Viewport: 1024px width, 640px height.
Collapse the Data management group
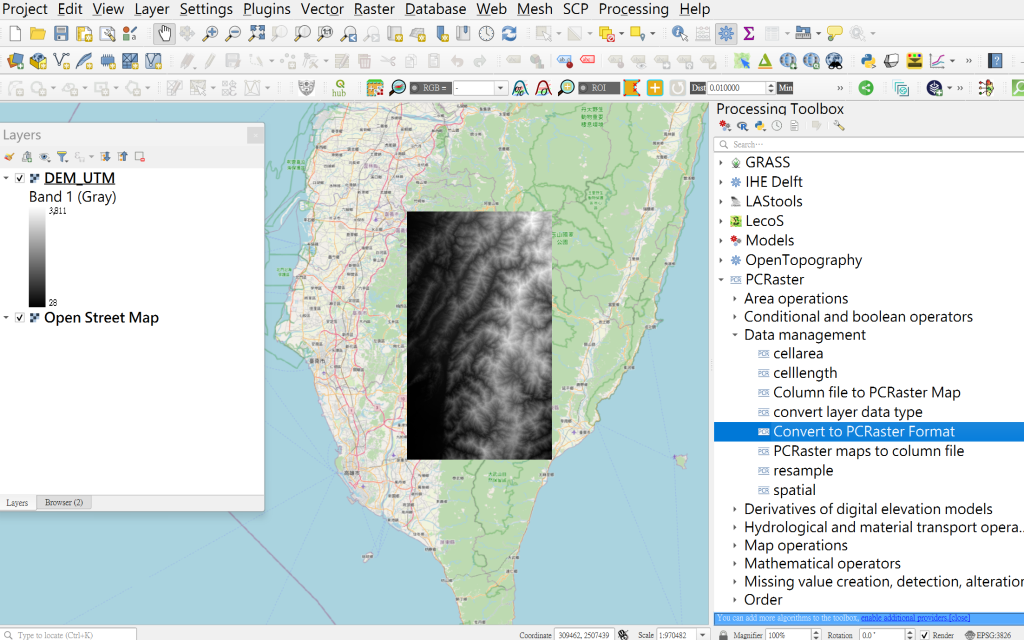(735, 335)
